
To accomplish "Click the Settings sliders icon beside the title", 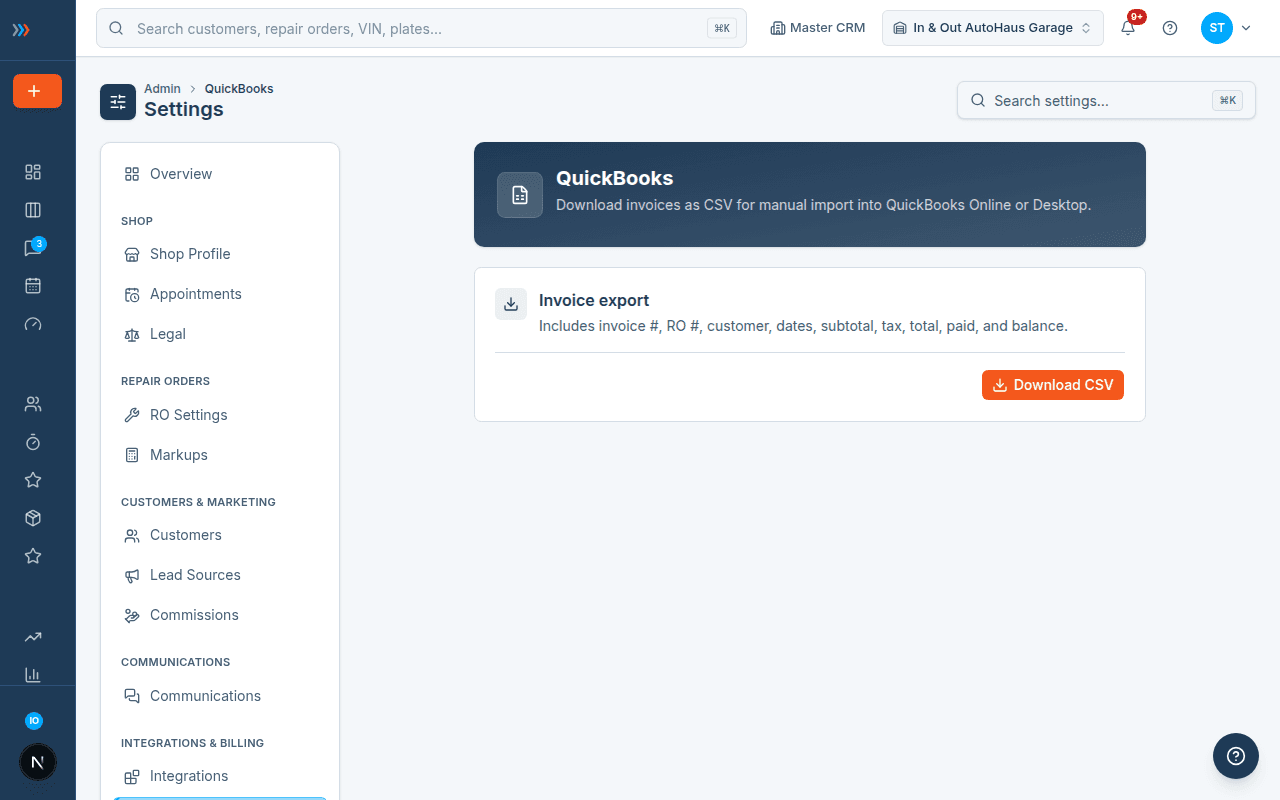I will coord(118,102).
